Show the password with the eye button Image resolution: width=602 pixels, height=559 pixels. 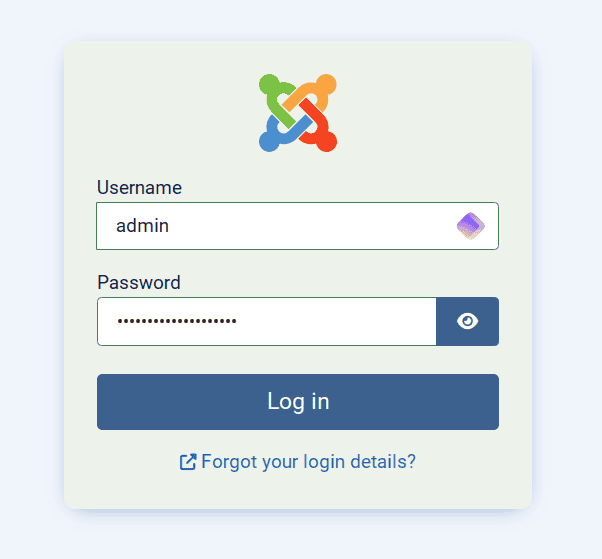(x=467, y=321)
